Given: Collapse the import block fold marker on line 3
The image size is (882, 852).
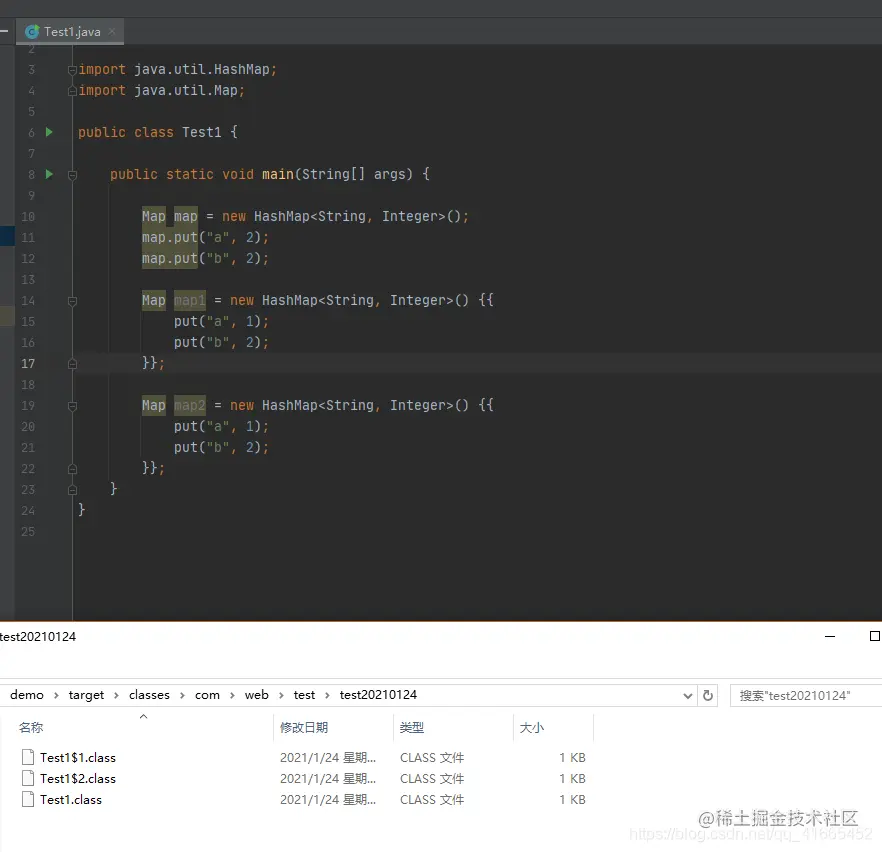Looking at the screenshot, I should point(72,70).
